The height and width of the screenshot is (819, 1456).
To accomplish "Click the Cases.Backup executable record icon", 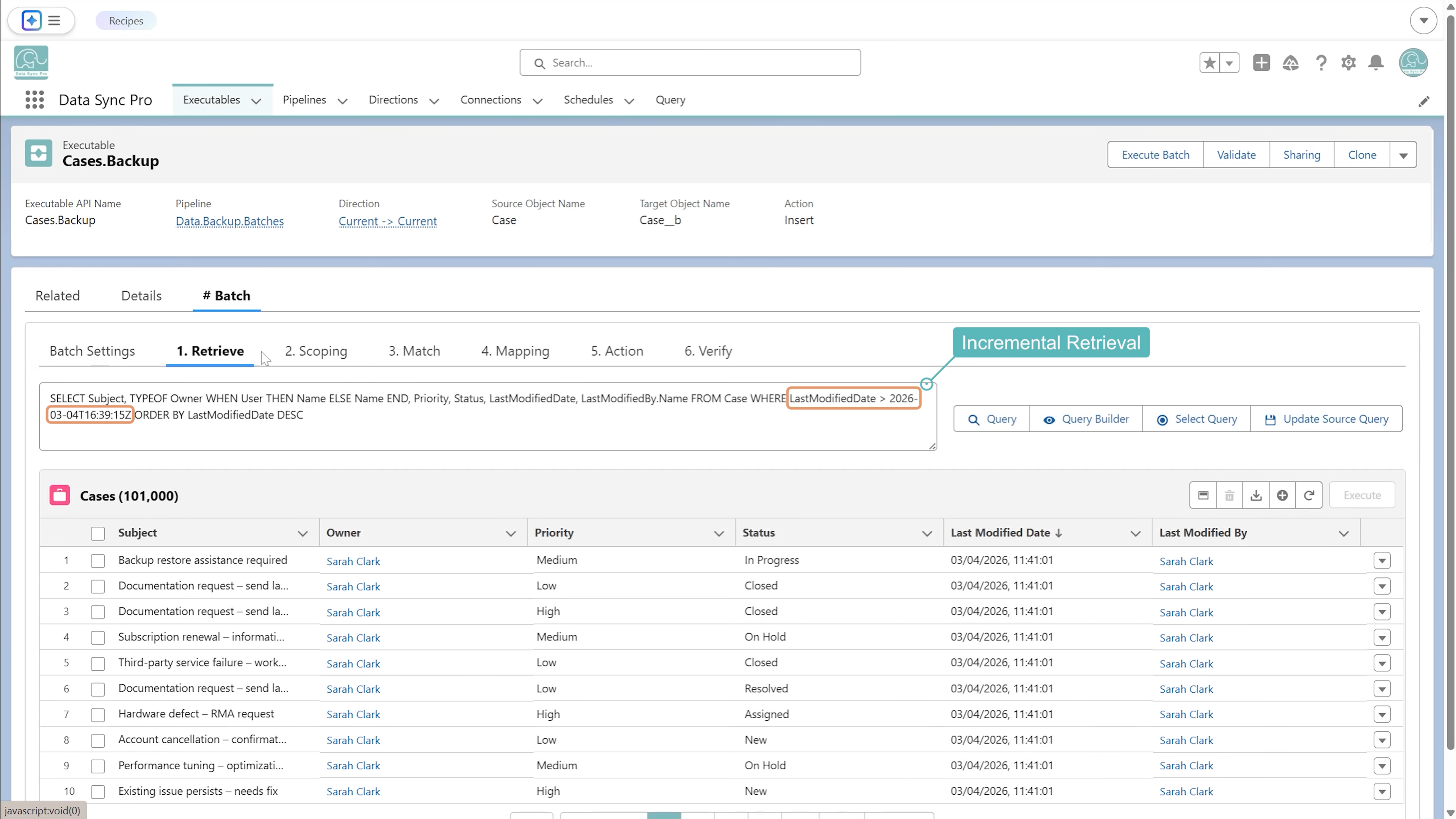I will 38,153.
